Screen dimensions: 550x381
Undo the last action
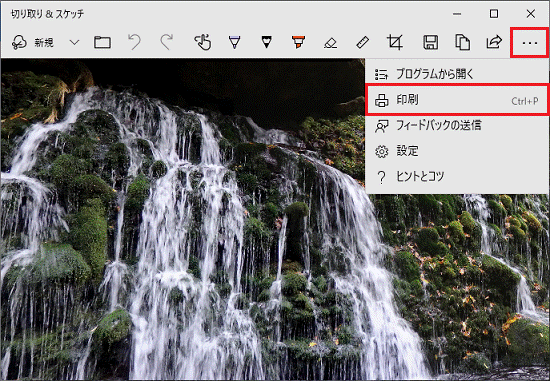point(134,43)
